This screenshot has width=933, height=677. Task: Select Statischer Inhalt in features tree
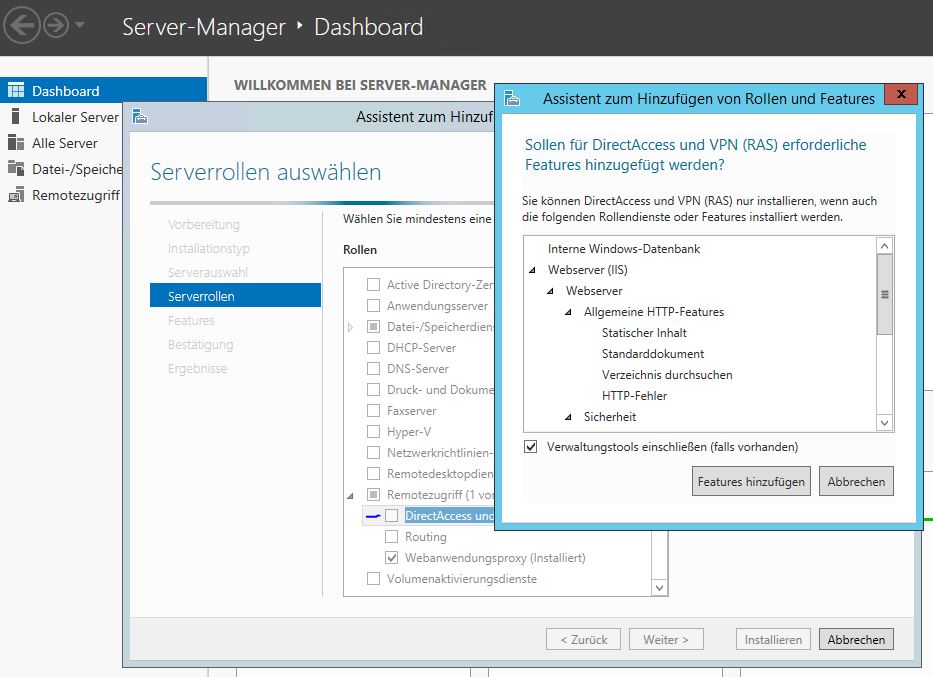tap(644, 333)
